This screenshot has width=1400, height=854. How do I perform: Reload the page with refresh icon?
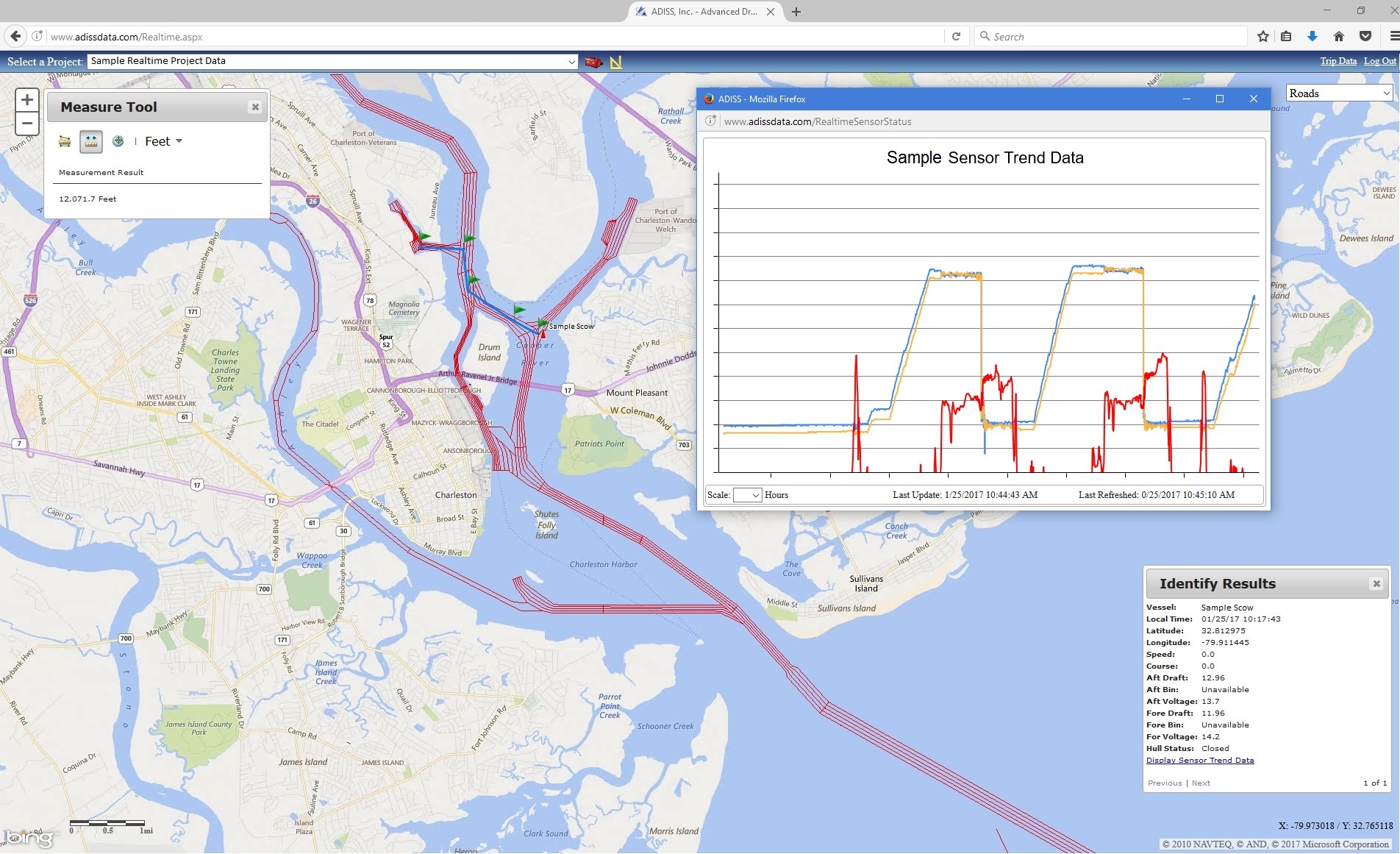(956, 36)
